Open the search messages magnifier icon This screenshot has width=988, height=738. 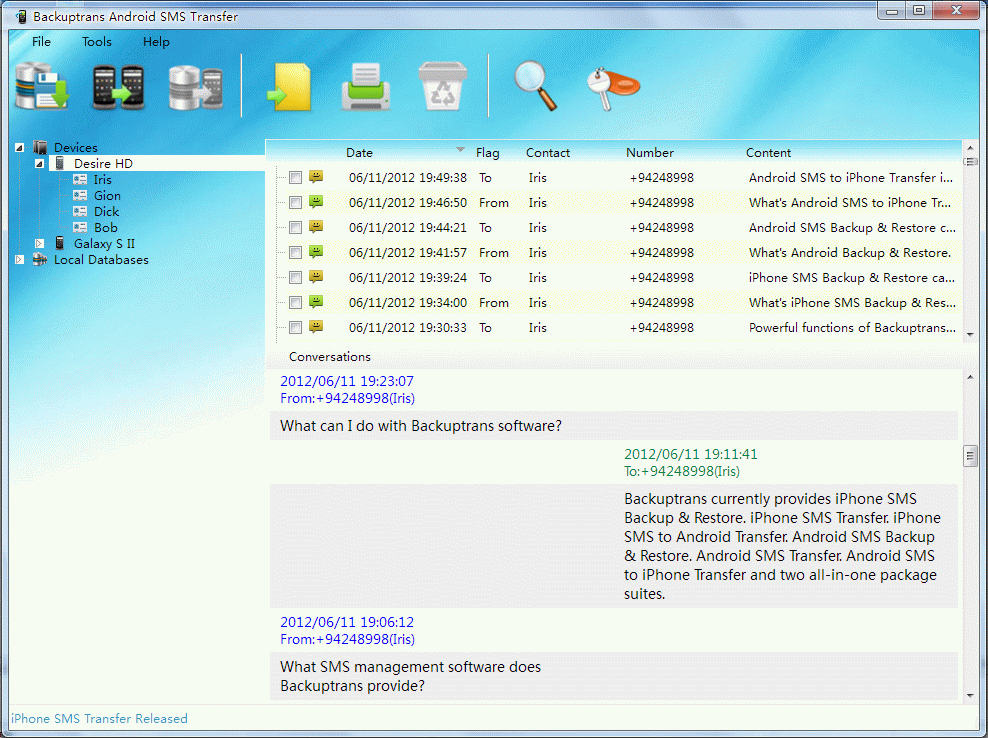click(534, 87)
